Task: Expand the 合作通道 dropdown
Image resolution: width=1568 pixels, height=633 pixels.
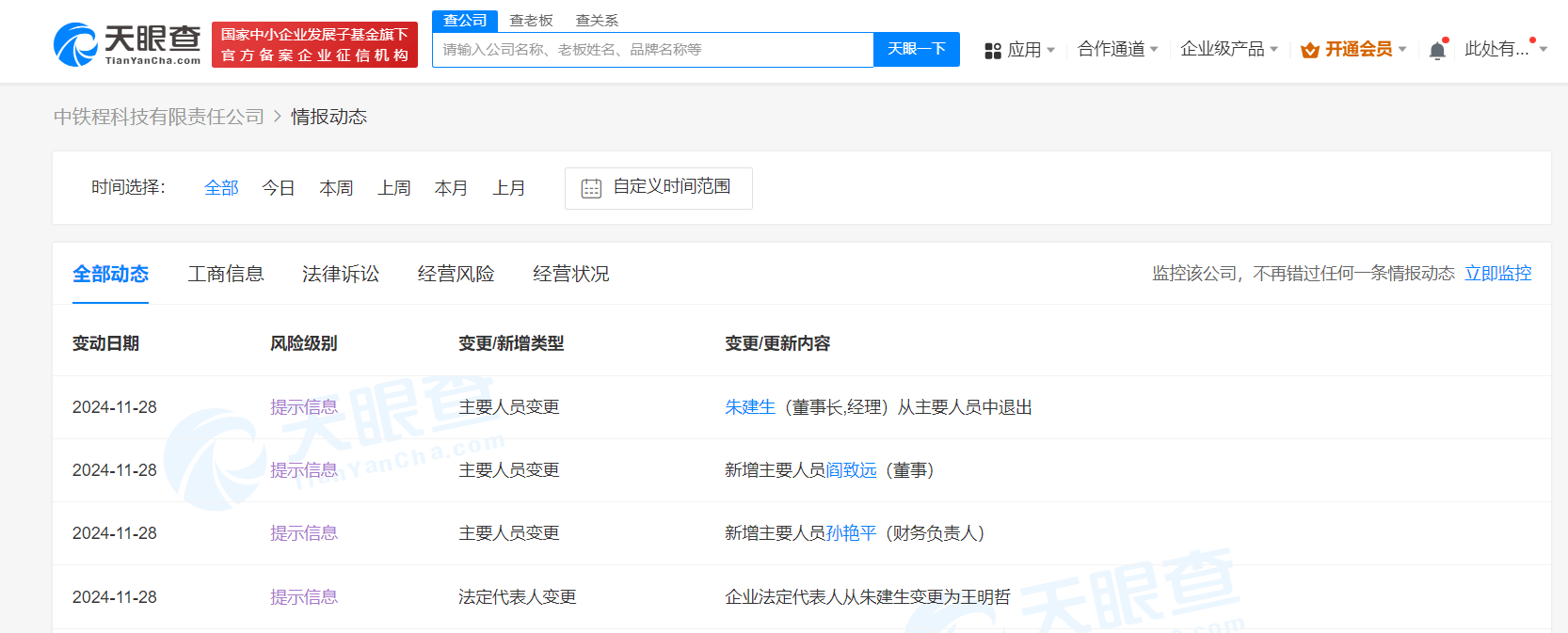Action: click(1118, 49)
